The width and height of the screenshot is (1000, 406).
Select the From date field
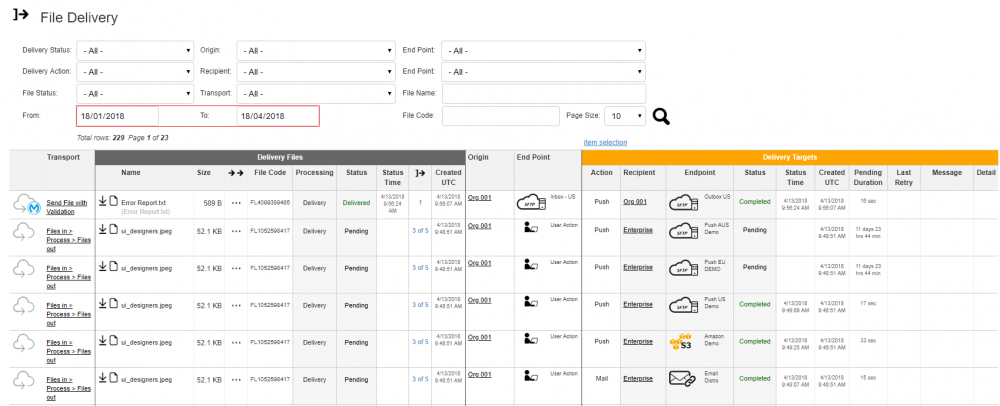point(117,116)
